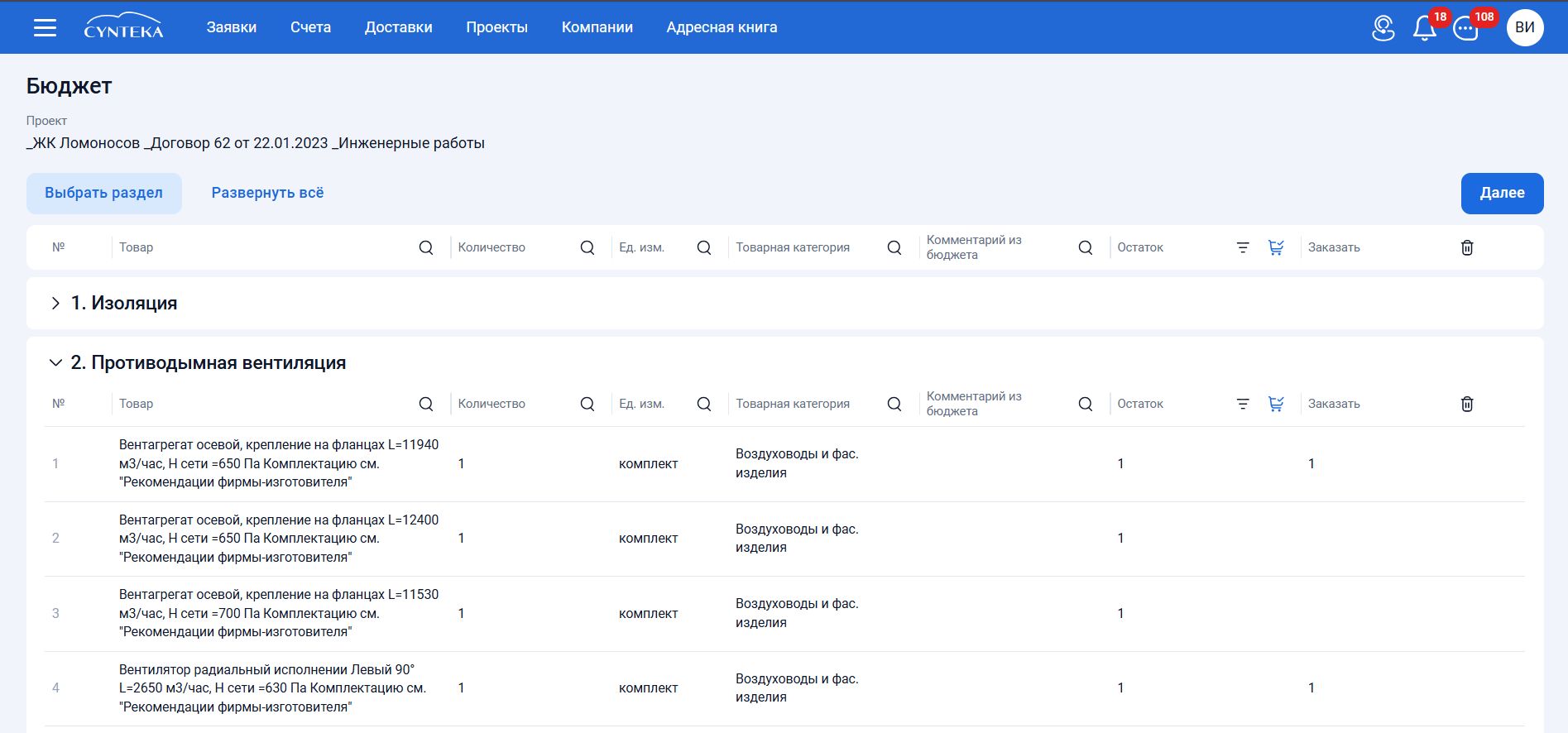Go to the Адресная книга menu
The image size is (1568, 733).
[x=722, y=27]
